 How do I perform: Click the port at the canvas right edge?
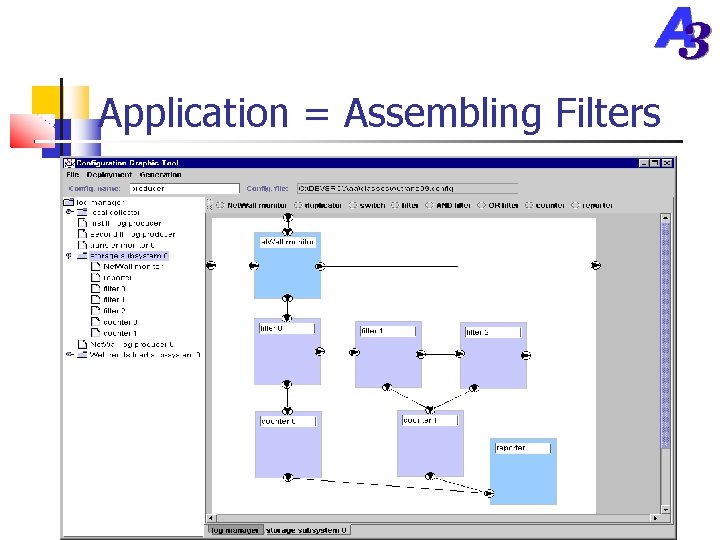[596, 265]
